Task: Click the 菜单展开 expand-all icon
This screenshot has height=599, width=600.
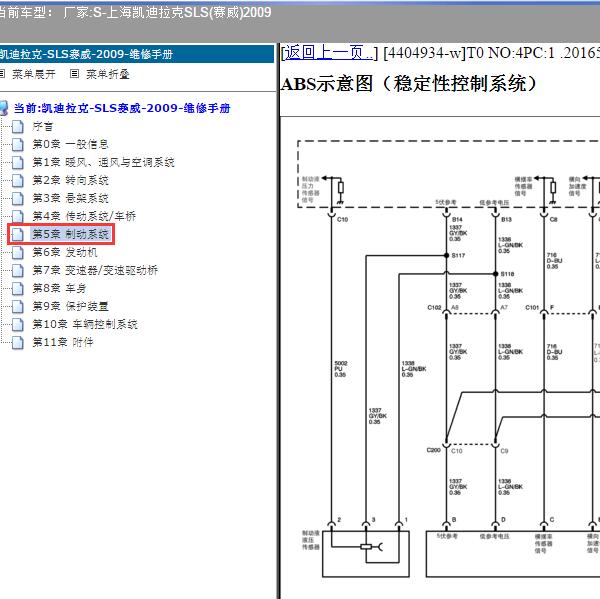Action: tap(2, 73)
